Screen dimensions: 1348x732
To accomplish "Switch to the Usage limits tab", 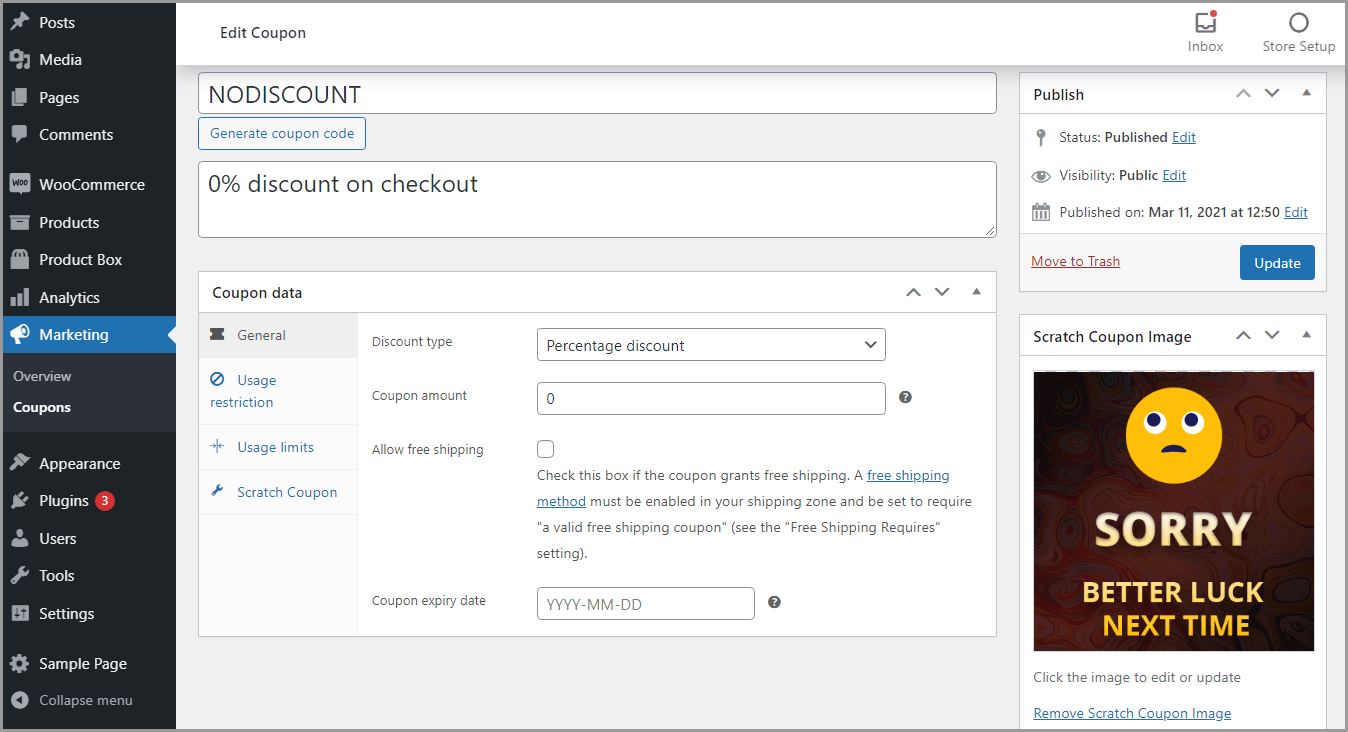I will [275, 447].
